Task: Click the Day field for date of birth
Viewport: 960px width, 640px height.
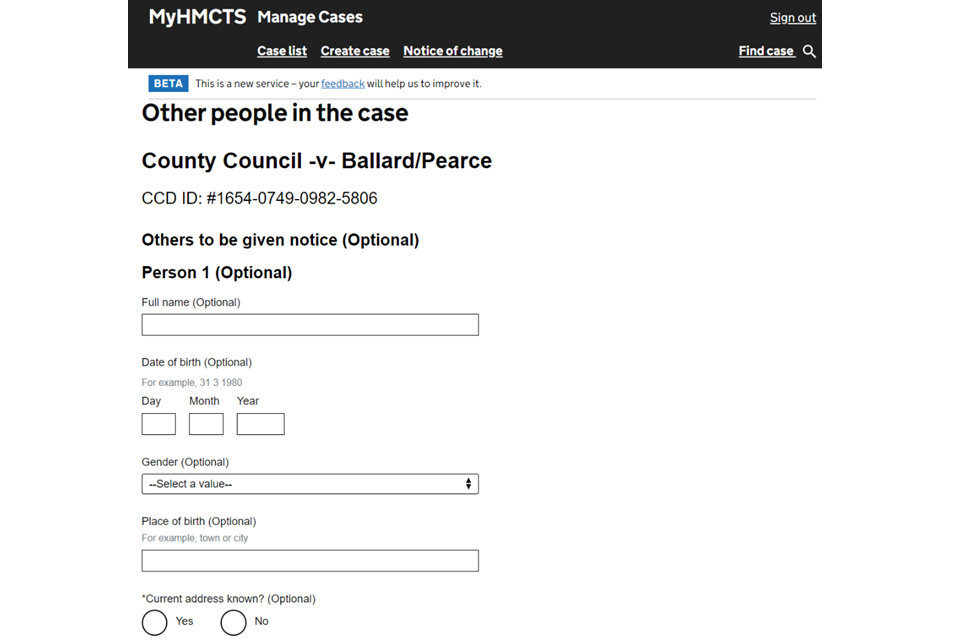Action: (x=159, y=424)
